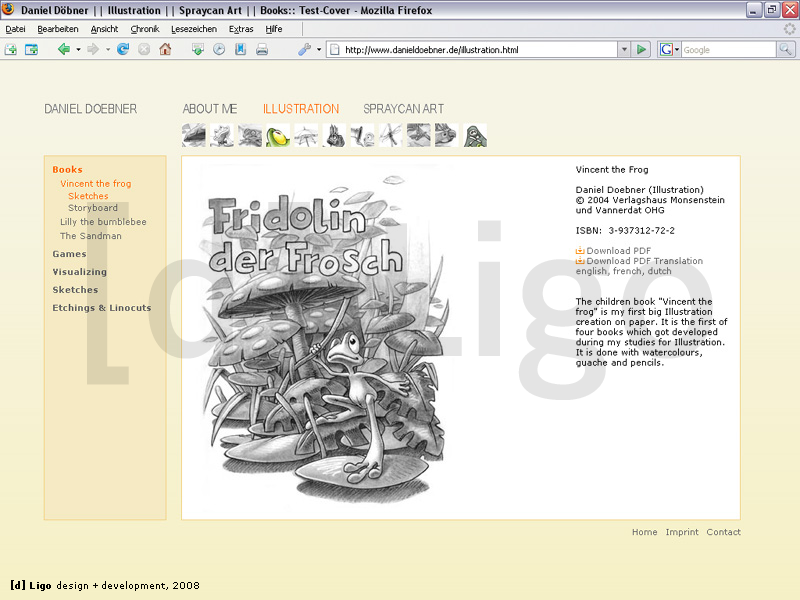The width and height of the screenshot is (800, 600).
Task: Open the bold Sketches category
Action: (x=75, y=290)
